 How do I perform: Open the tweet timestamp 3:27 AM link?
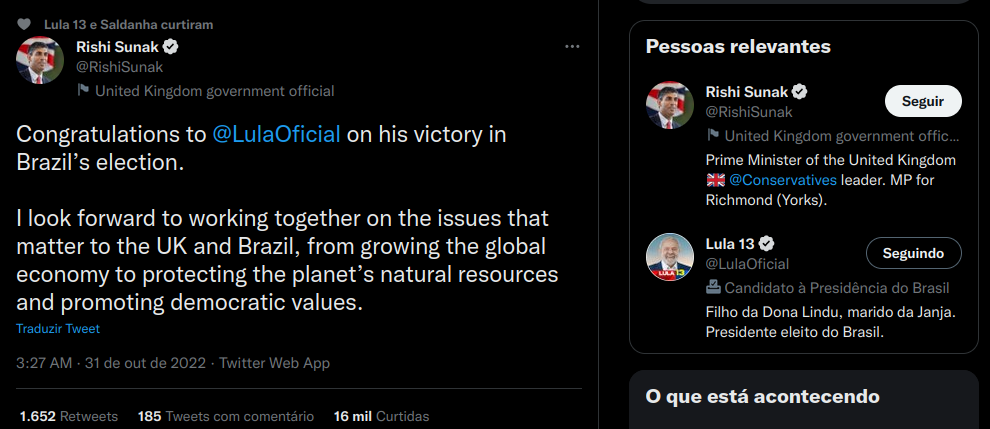pyautogui.click(x=44, y=363)
